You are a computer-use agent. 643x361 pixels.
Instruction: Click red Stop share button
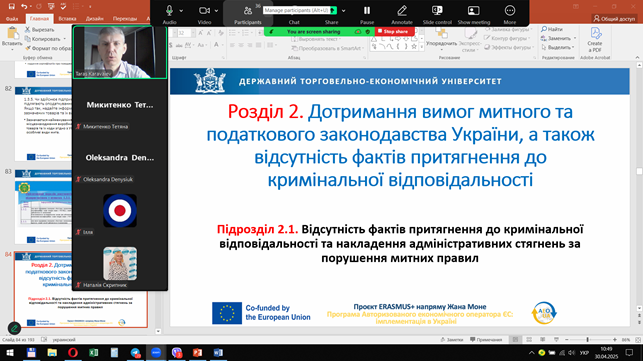pyautogui.click(x=394, y=32)
